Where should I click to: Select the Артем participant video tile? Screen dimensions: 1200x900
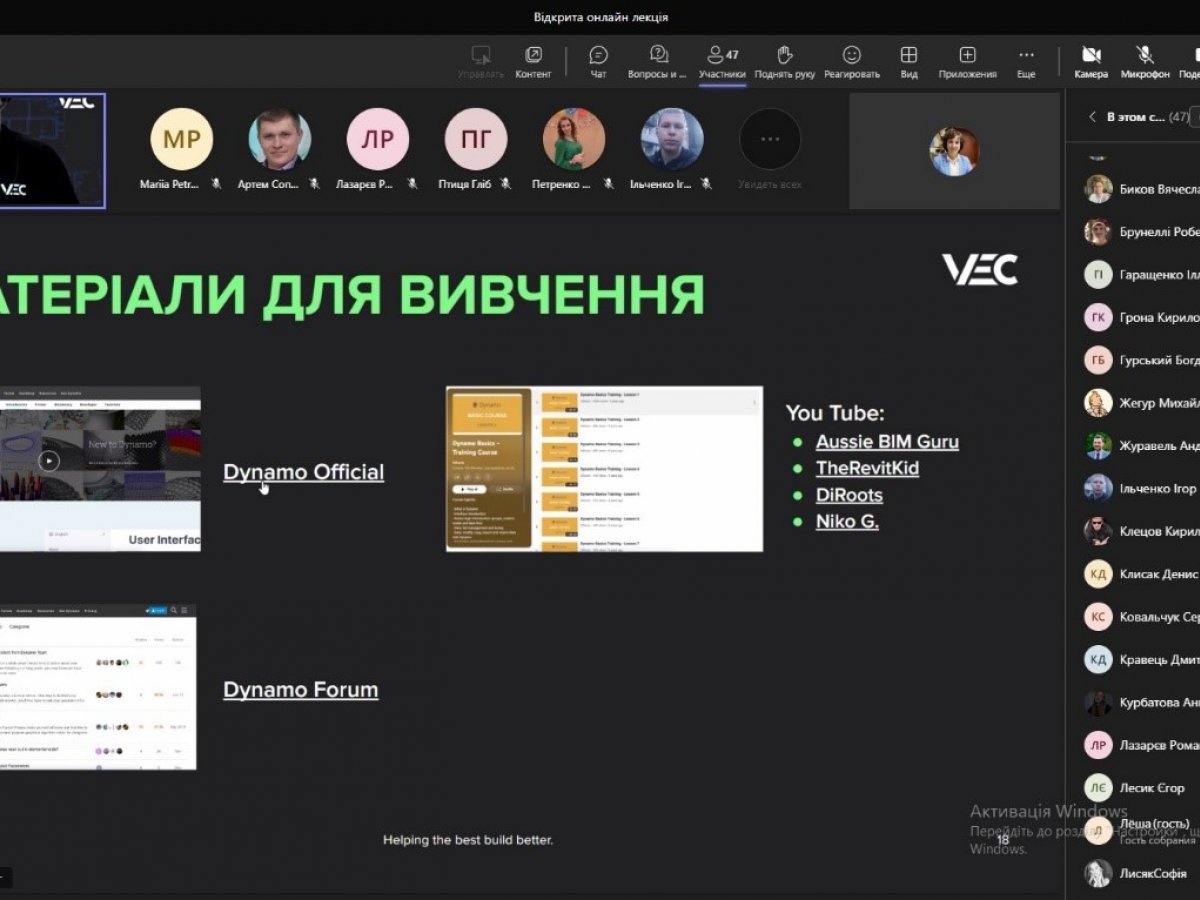pos(280,139)
